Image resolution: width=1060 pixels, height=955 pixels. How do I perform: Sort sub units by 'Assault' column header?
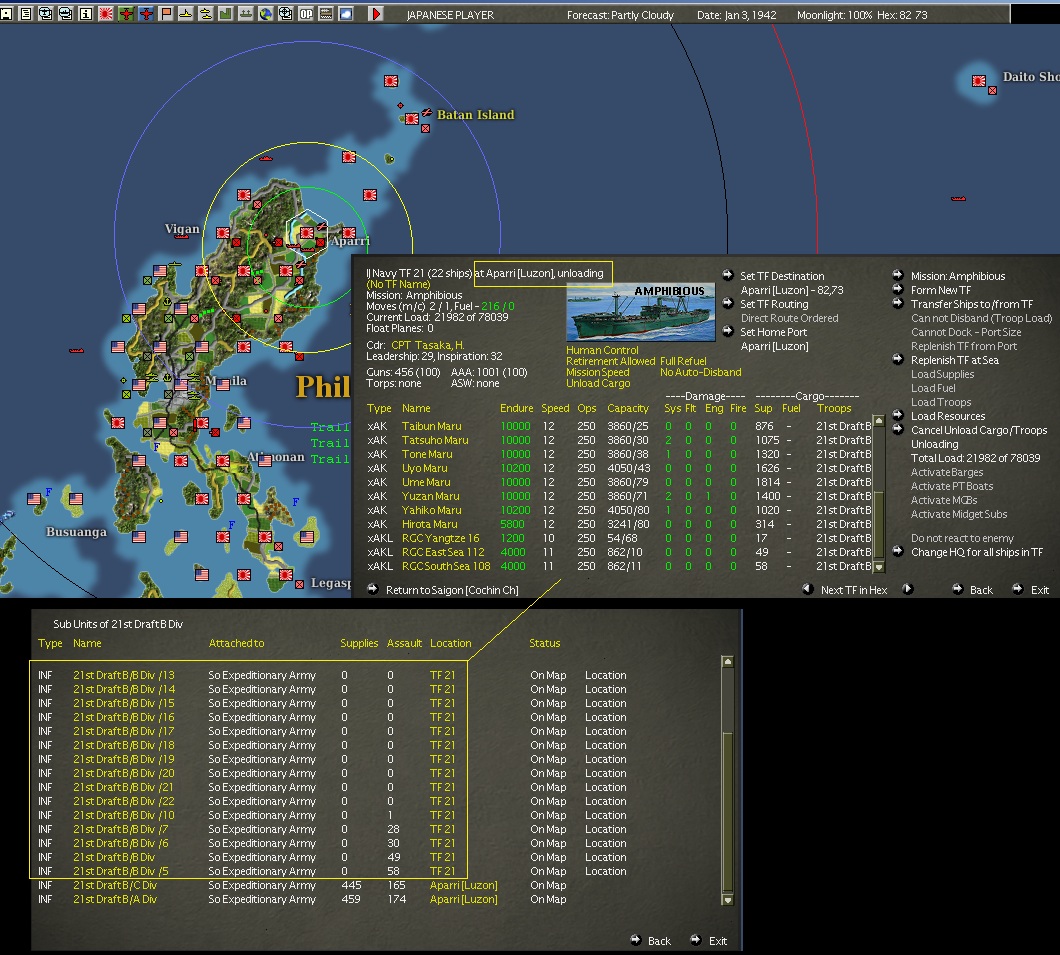click(x=404, y=643)
